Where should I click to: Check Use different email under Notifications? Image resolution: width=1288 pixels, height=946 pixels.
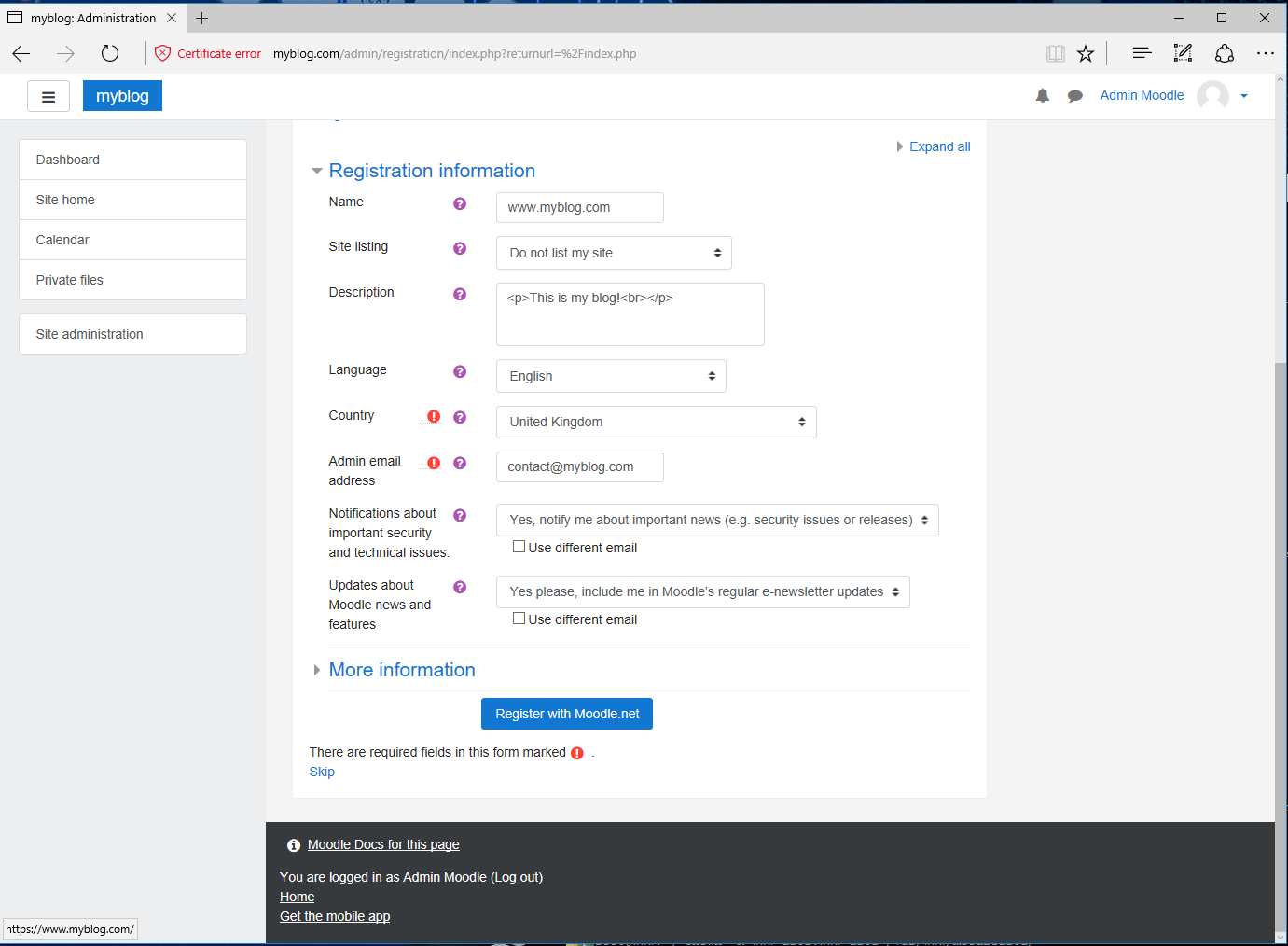pos(519,547)
